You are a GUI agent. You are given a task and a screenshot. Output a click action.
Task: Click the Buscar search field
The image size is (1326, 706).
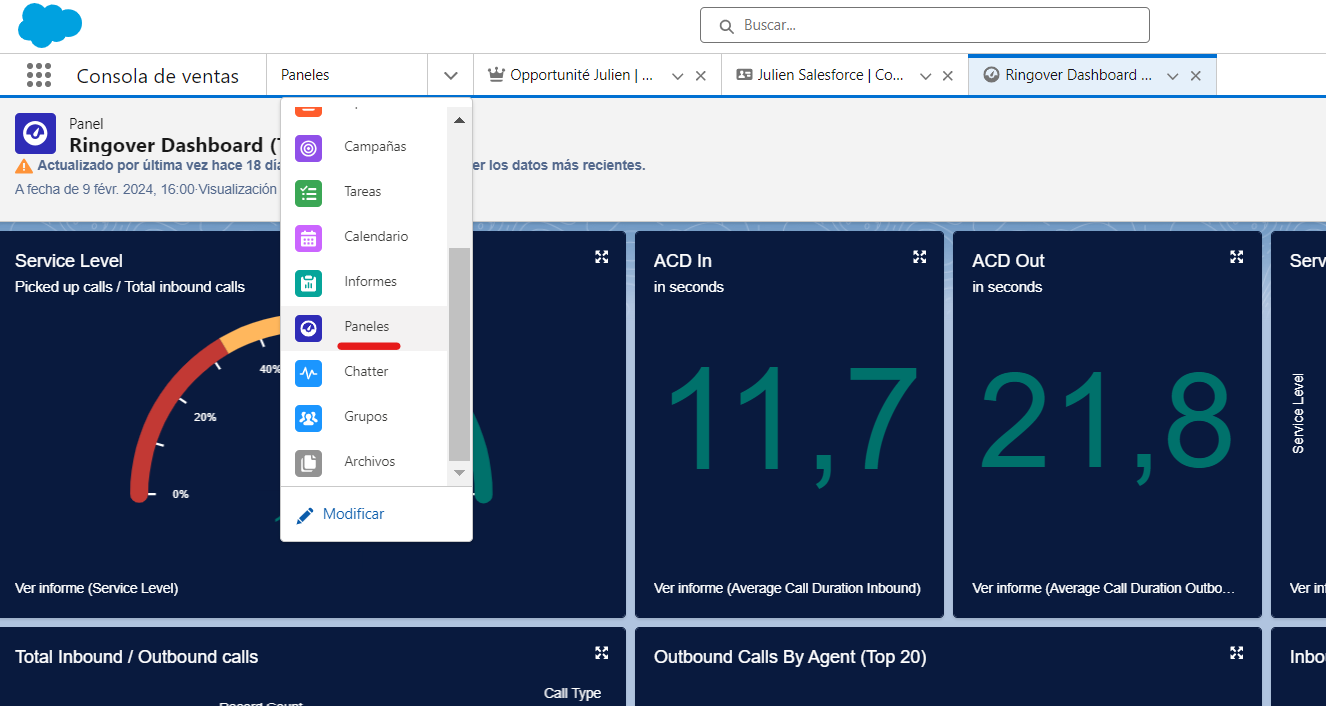925,25
